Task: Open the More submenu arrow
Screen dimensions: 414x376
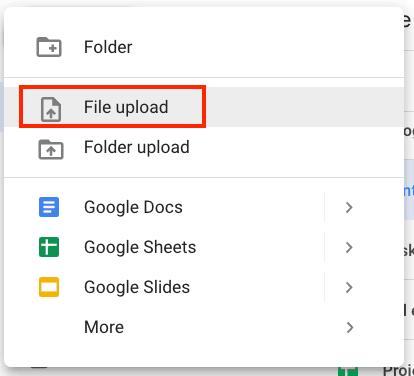Action: click(349, 327)
